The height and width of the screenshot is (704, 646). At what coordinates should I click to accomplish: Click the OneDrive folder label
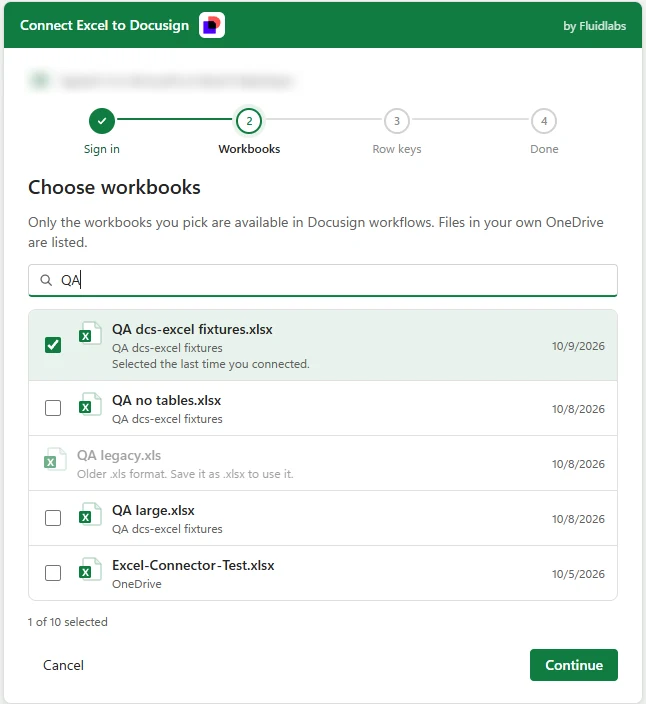pyautogui.click(x=136, y=584)
